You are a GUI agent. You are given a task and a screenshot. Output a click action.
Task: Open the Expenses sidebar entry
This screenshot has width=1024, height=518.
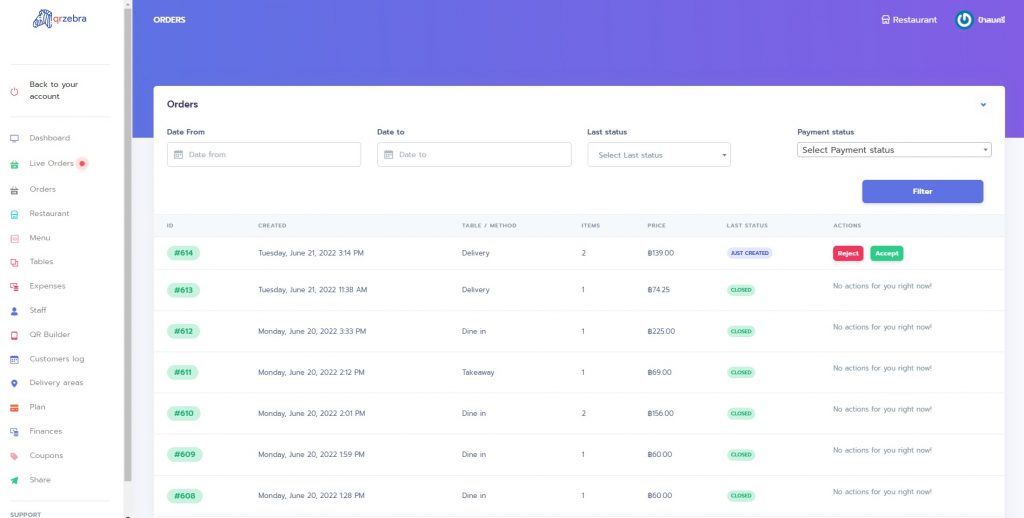(x=48, y=286)
